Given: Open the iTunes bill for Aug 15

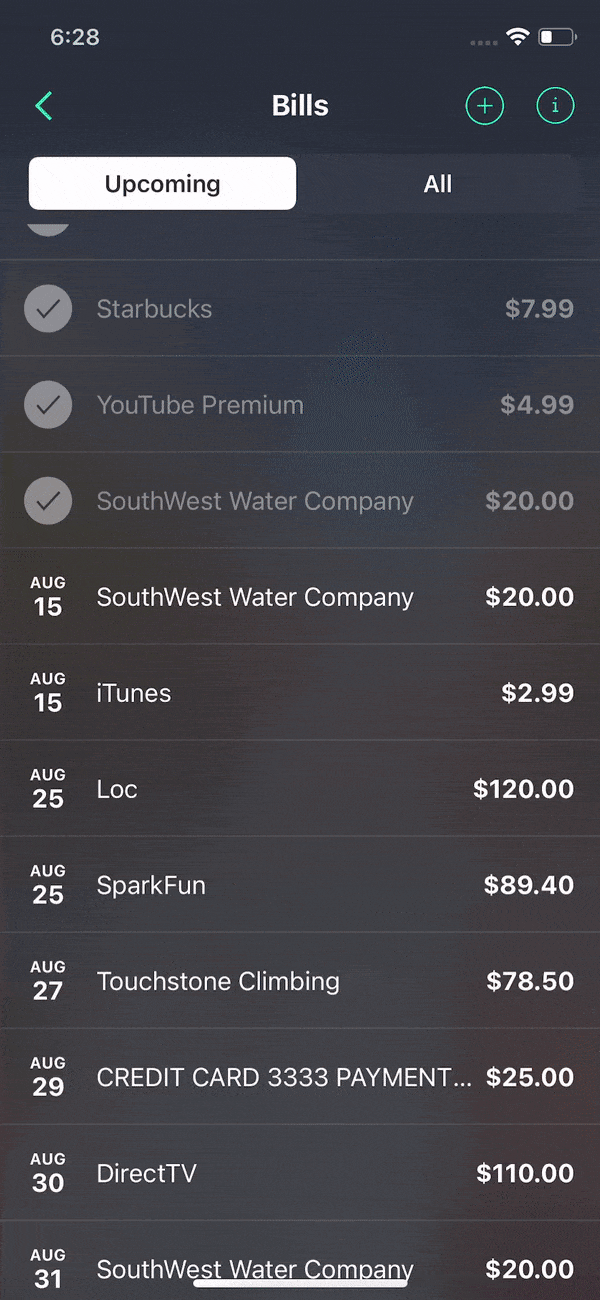Looking at the screenshot, I should coord(300,692).
